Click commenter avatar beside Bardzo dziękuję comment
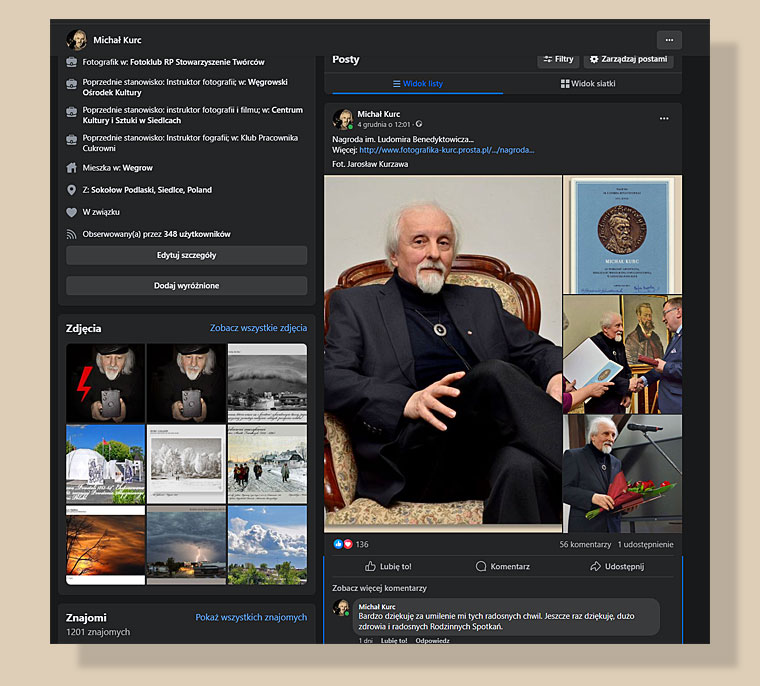This screenshot has height=686, width=760. pyautogui.click(x=341, y=608)
